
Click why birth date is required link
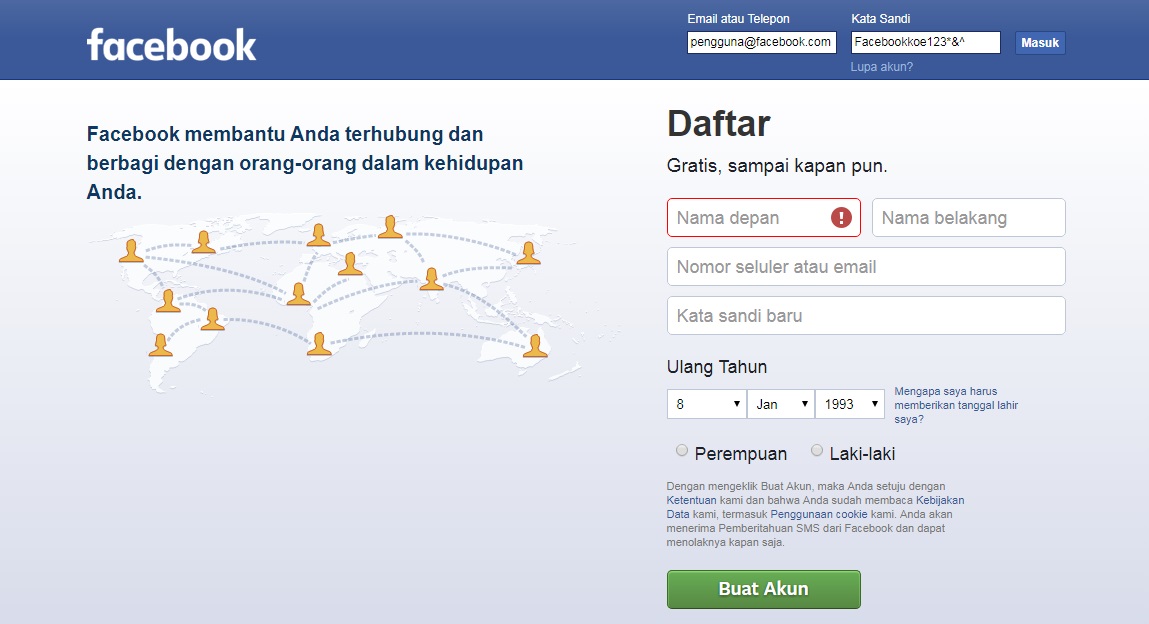(x=955, y=405)
